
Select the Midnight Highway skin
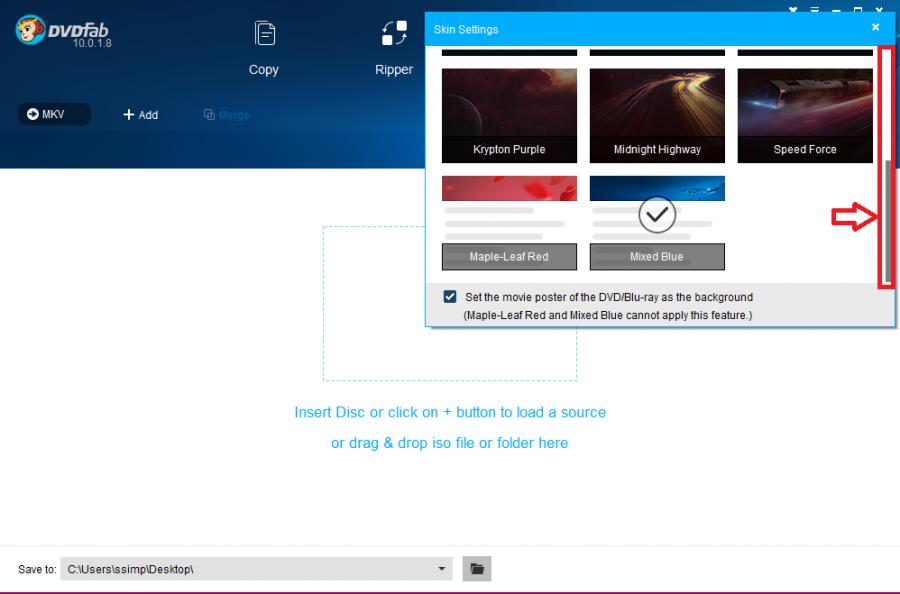pyautogui.click(x=657, y=115)
